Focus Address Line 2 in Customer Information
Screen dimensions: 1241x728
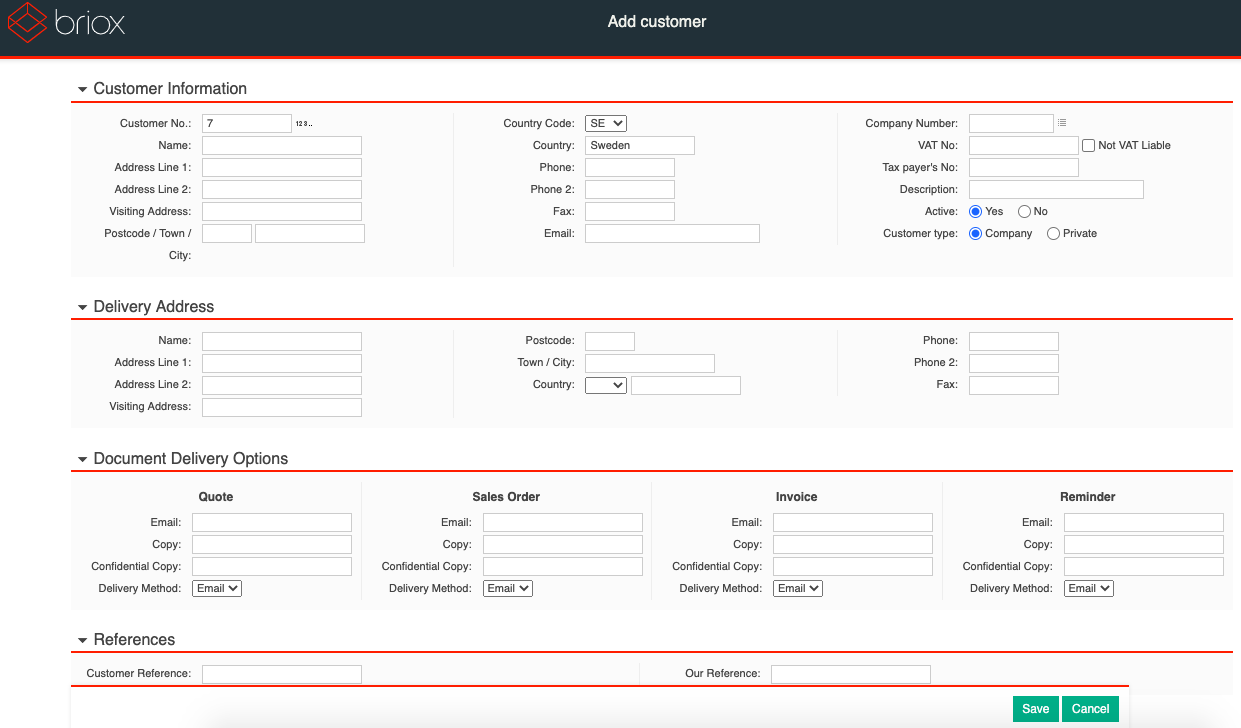(x=282, y=189)
